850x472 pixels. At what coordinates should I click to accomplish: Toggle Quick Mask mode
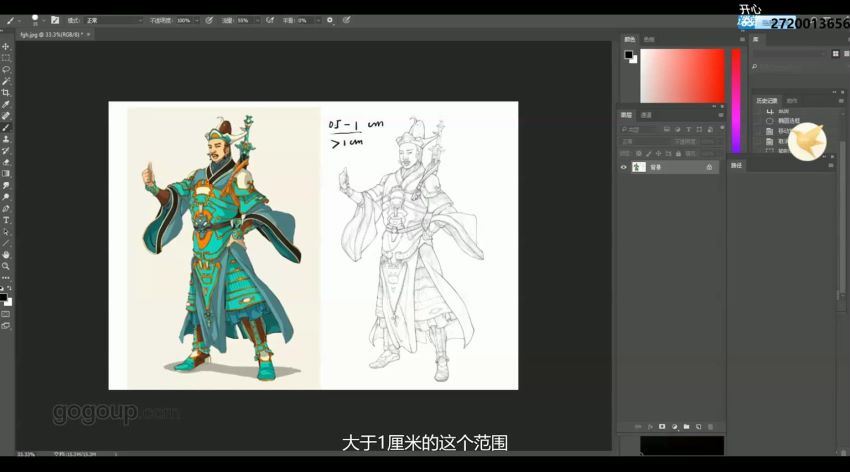coord(6,314)
